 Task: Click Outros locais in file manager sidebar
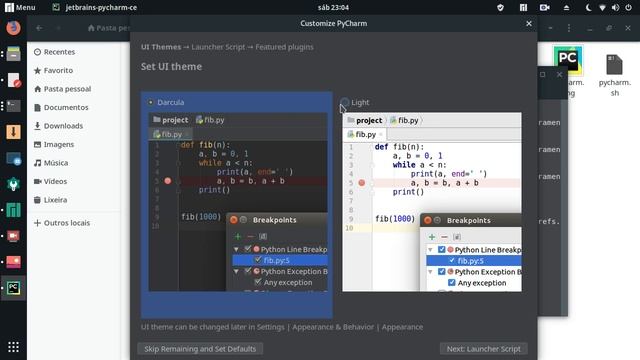[x=62, y=223]
